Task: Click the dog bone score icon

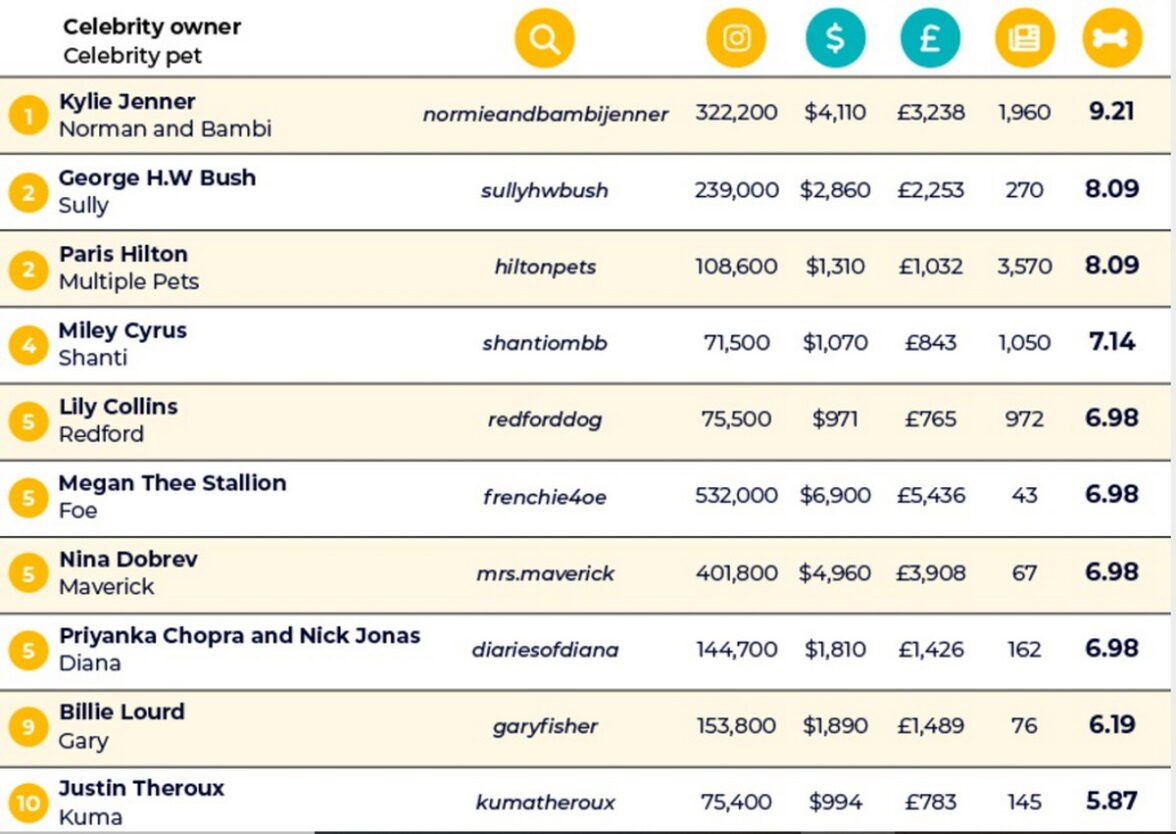Action: point(1112,39)
